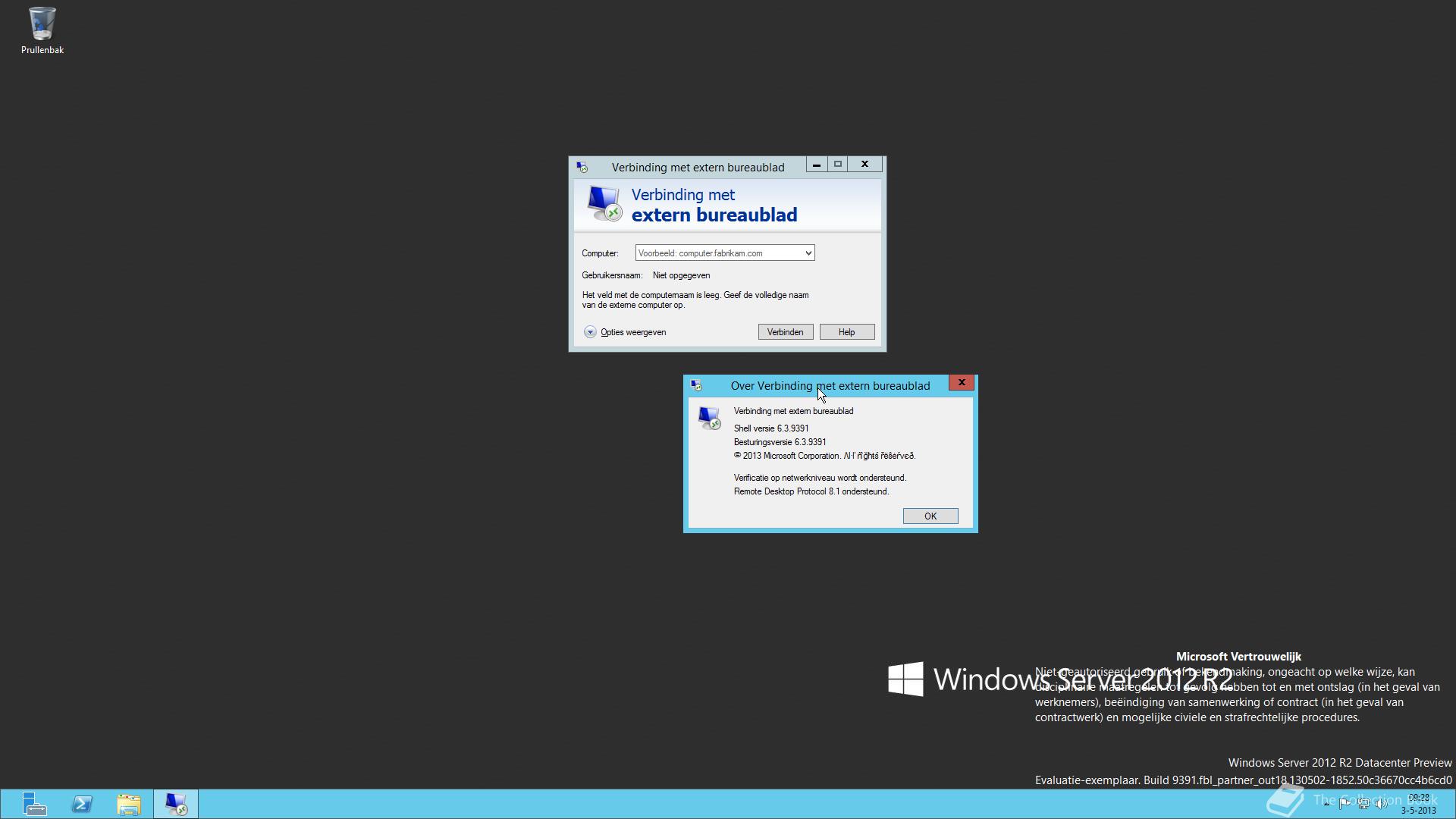Click the network tray icon
Screen dimensions: 1456x819
pos(1363,804)
